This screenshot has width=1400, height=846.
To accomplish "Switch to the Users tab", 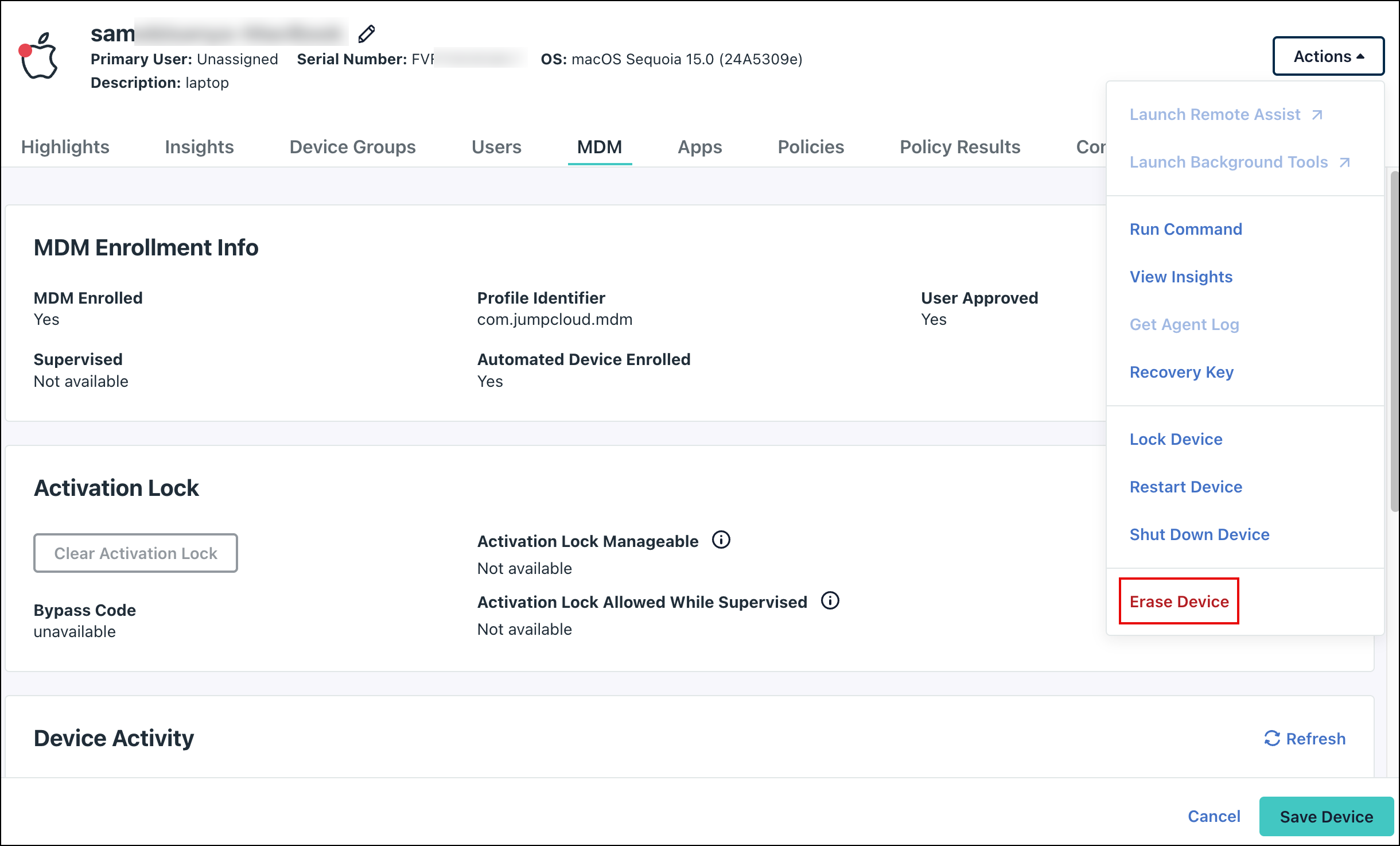I will click(496, 147).
